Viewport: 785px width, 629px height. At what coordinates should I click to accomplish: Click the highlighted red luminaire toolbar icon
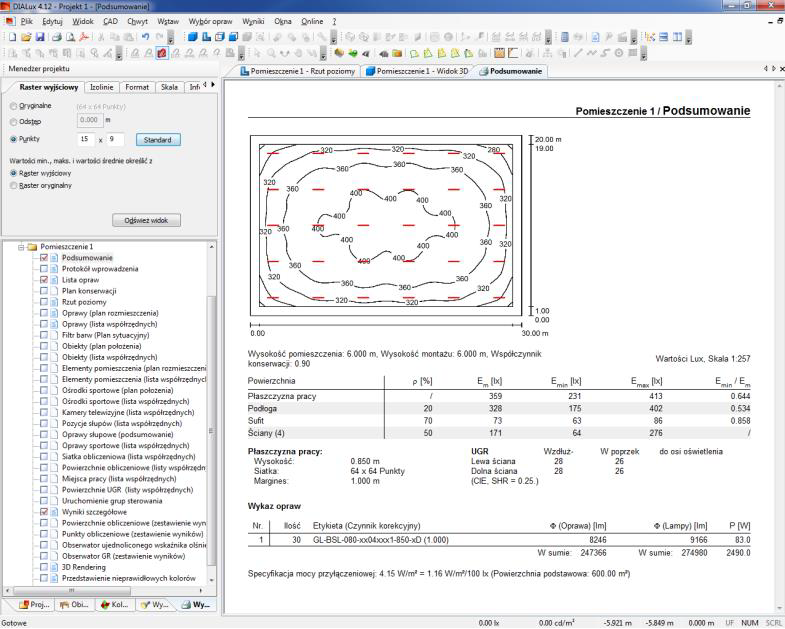(162, 53)
